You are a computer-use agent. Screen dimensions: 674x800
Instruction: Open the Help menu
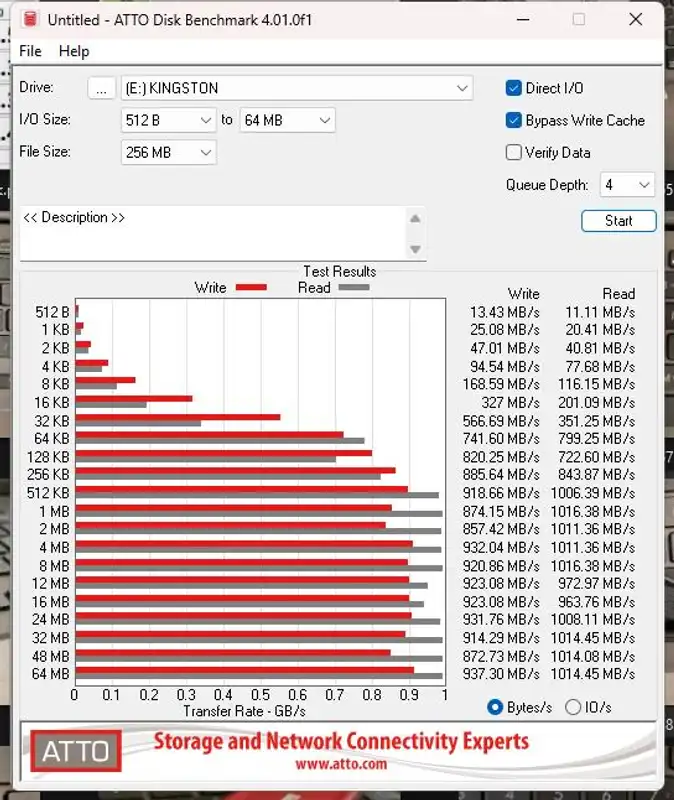[74, 51]
